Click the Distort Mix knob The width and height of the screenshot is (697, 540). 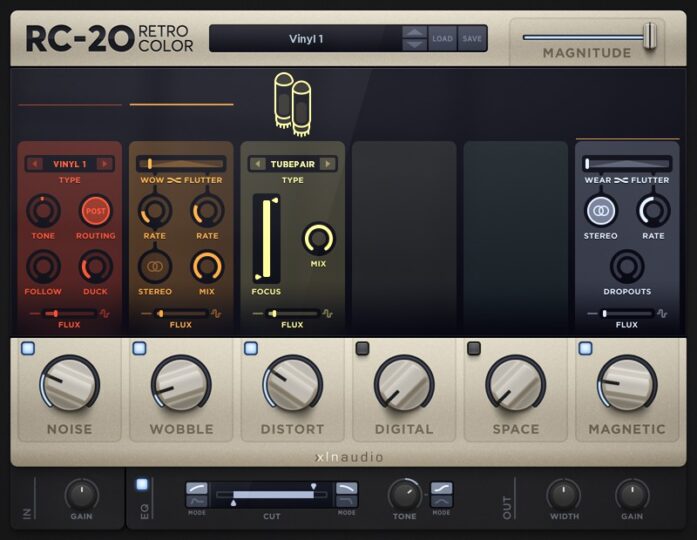(x=318, y=239)
